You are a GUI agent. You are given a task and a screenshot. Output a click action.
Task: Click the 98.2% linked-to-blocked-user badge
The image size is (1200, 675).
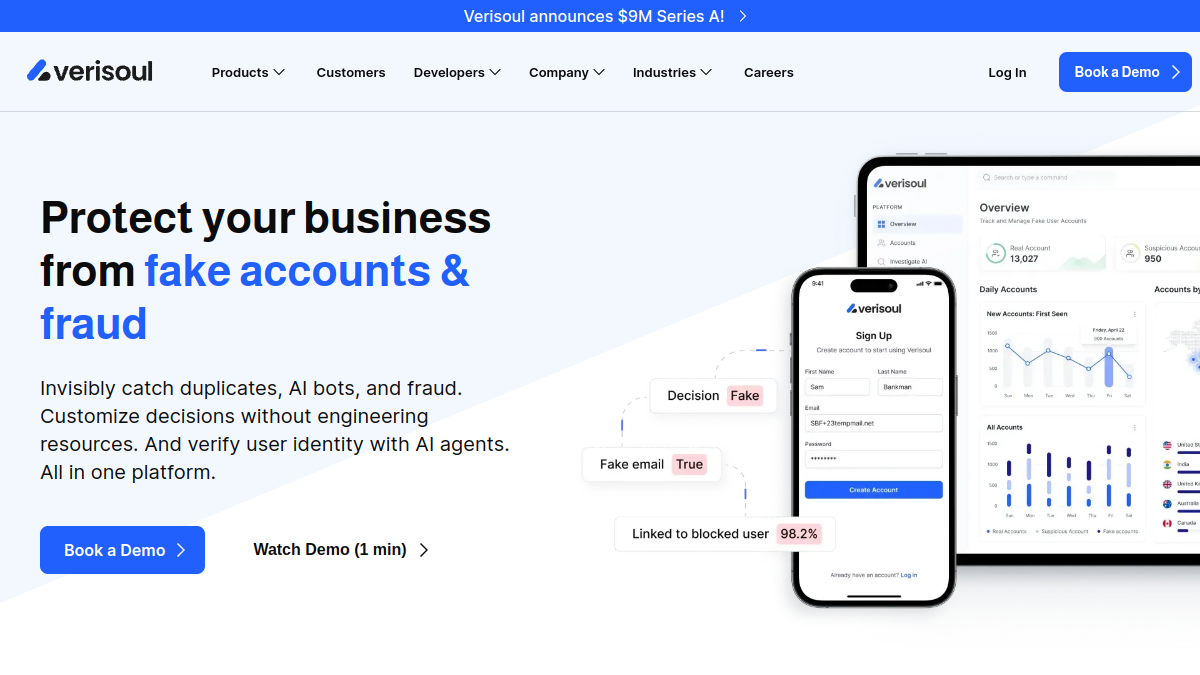[799, 534]
